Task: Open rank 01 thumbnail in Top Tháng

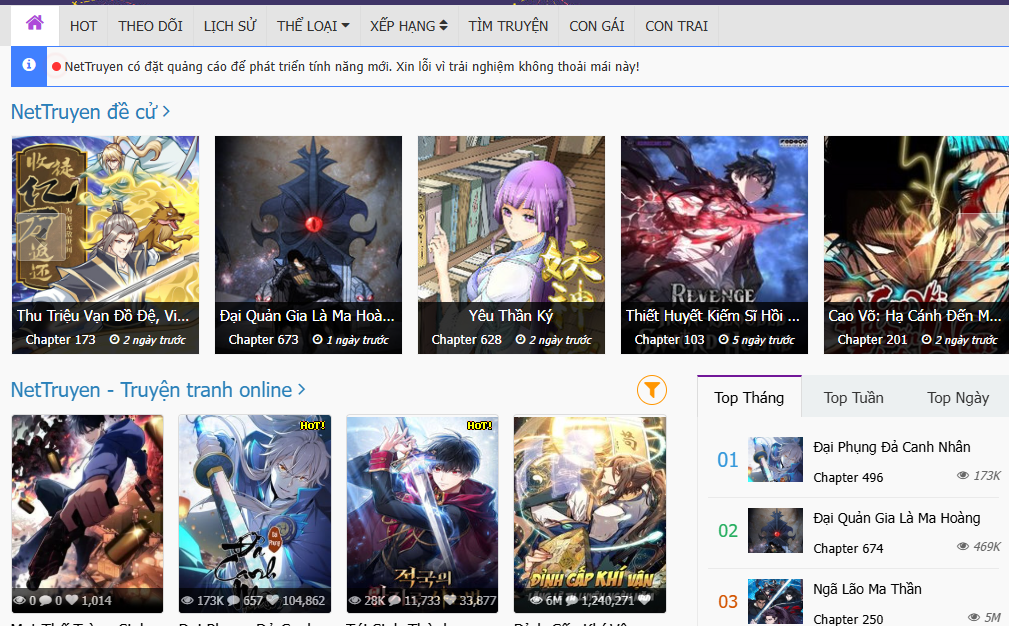Action: (x=775, y=459)
